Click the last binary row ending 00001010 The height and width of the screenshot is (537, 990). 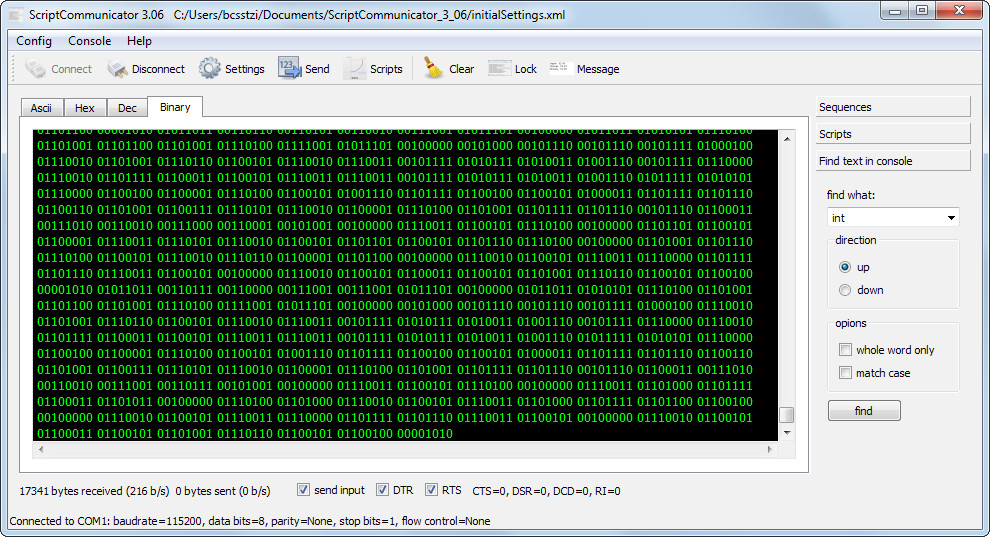coord(245,434)
